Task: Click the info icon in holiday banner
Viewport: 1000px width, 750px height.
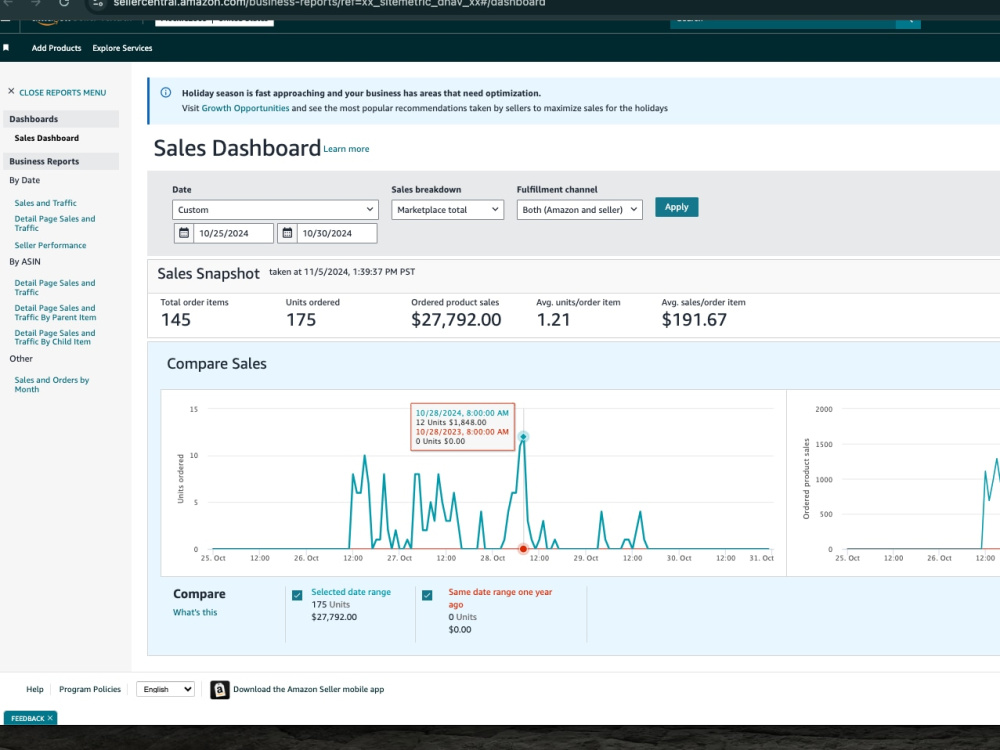Action: (x=166, y=92)
